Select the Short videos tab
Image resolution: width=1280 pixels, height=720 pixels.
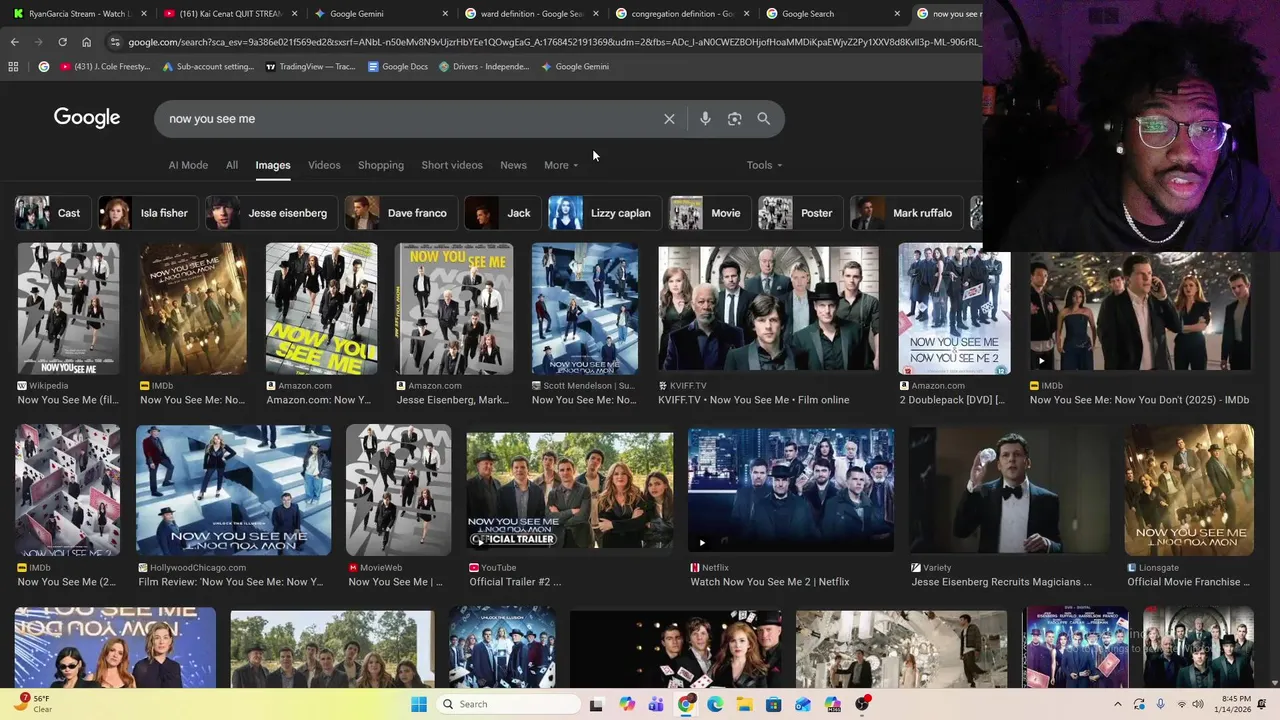(x=452, y=165)
